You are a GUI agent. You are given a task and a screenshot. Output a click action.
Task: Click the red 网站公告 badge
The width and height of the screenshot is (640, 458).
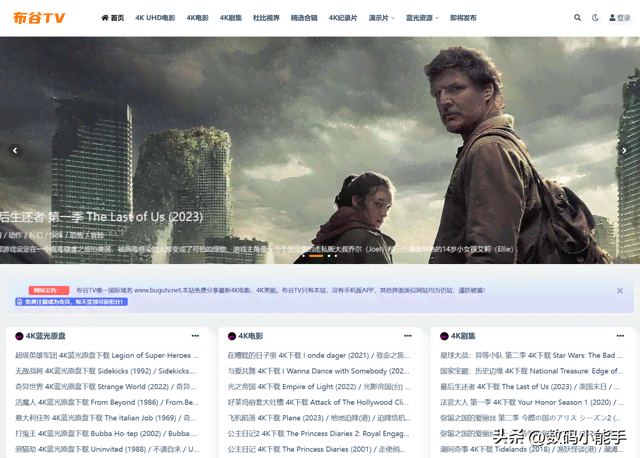(49, 290)
